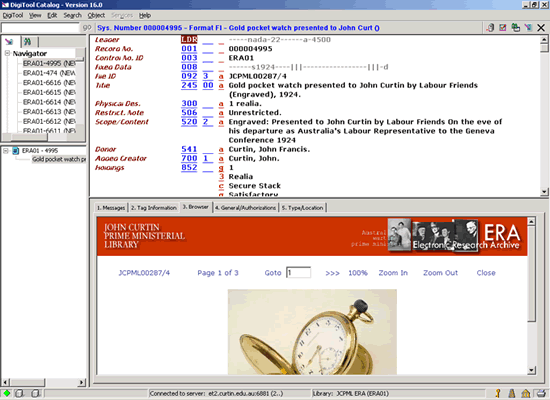
Task: Click the left panel scroll right arrow
Action: [x=82, y=382]
